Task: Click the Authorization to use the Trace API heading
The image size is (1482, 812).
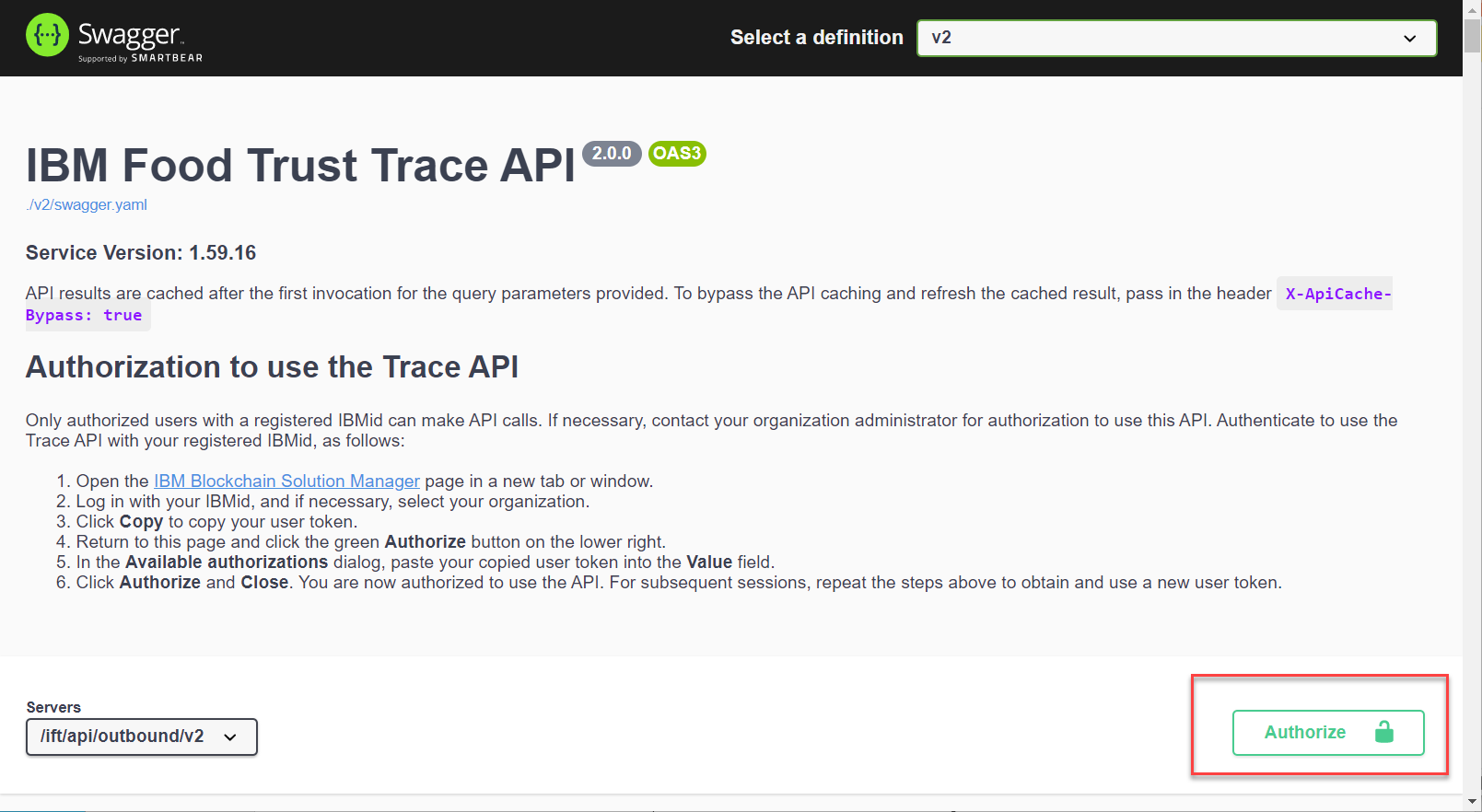Action: tap(272, 367)
